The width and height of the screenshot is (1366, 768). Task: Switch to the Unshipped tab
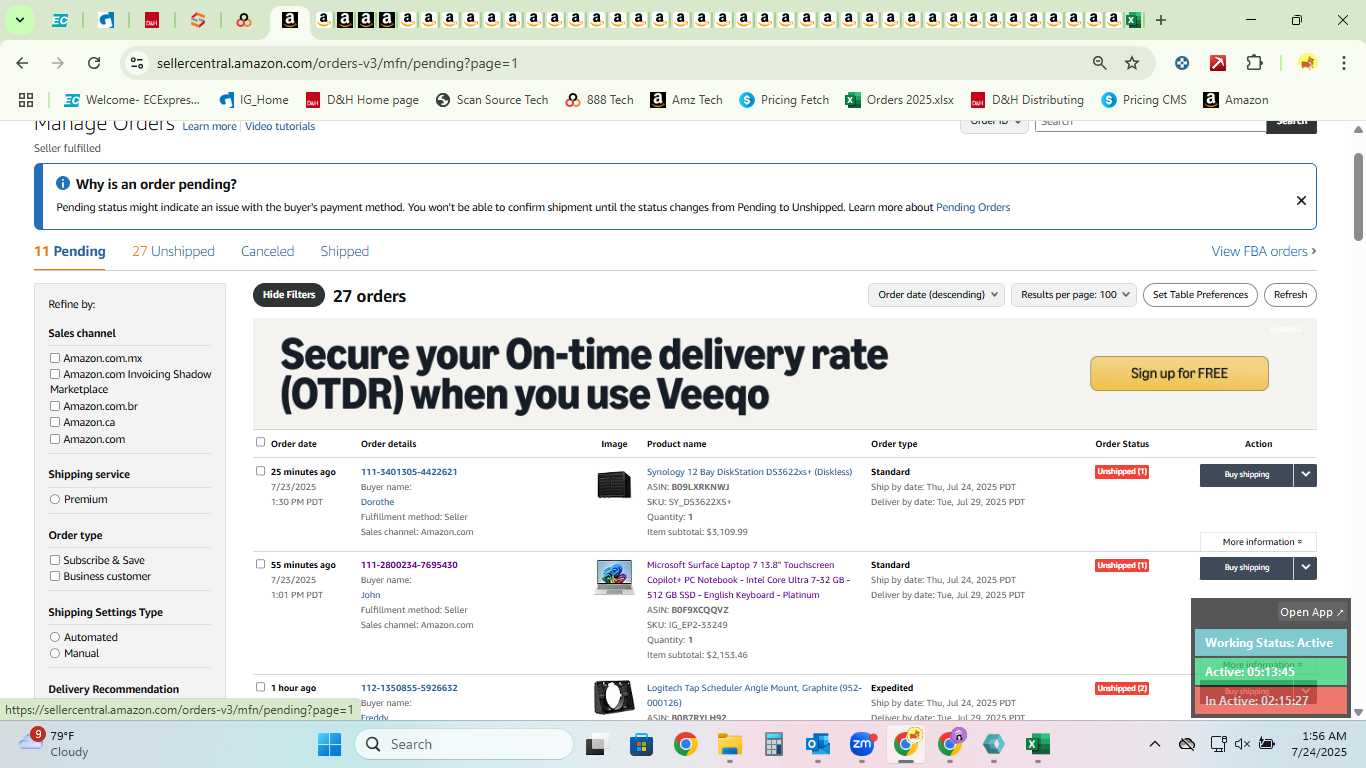(173, 251)
